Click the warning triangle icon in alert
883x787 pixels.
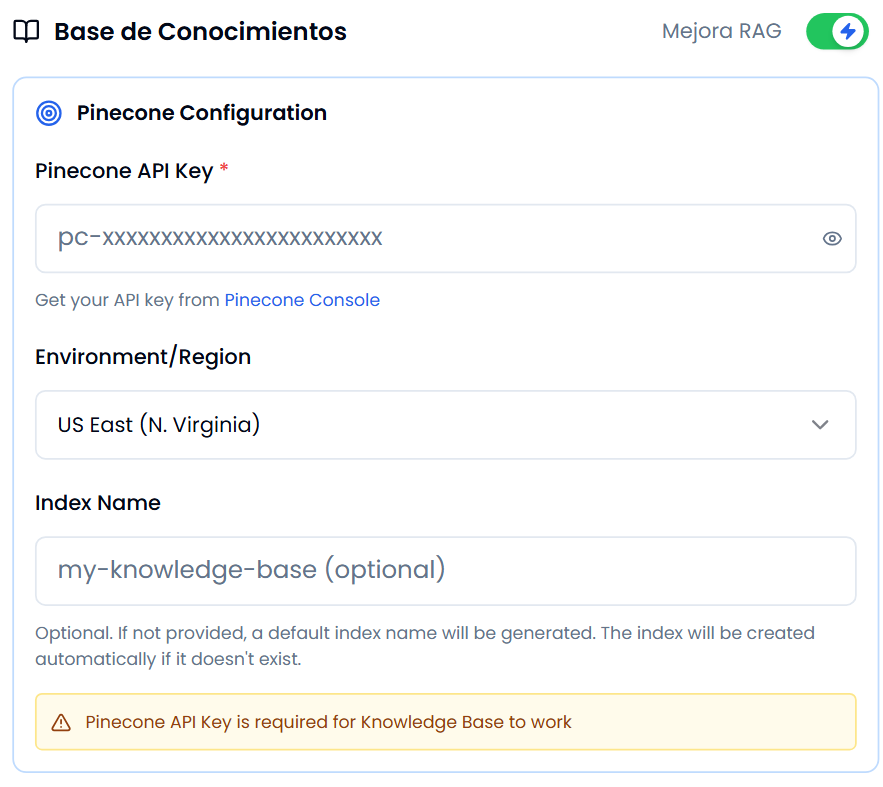(x=61, y=722)
